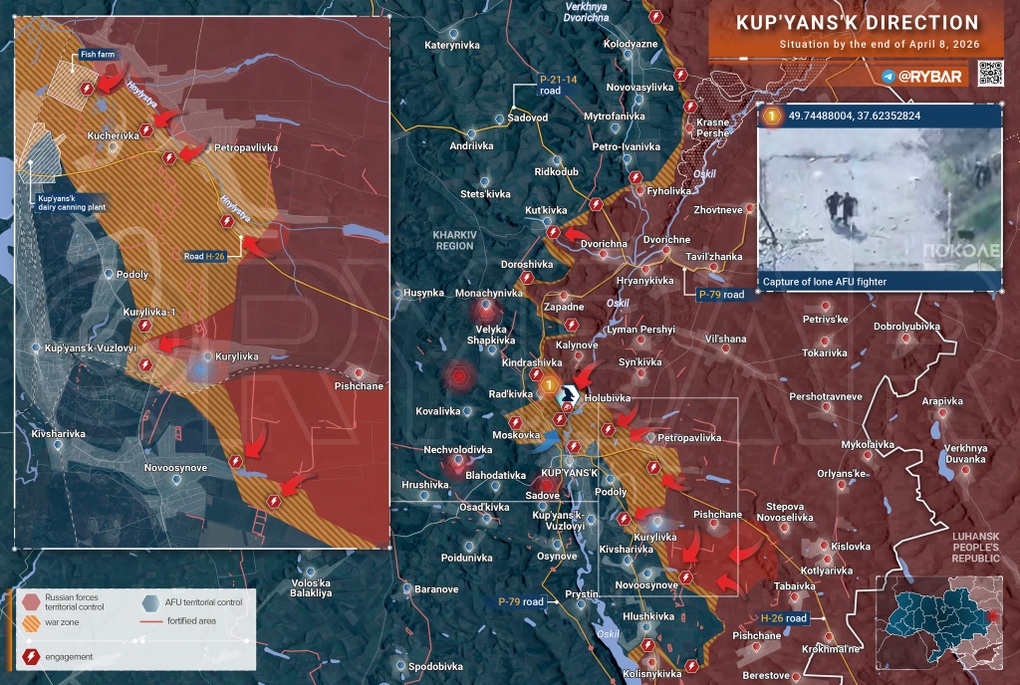Click the red engagement icon in the legend
The image size is (1020, 685).
(x=30, y=656)
